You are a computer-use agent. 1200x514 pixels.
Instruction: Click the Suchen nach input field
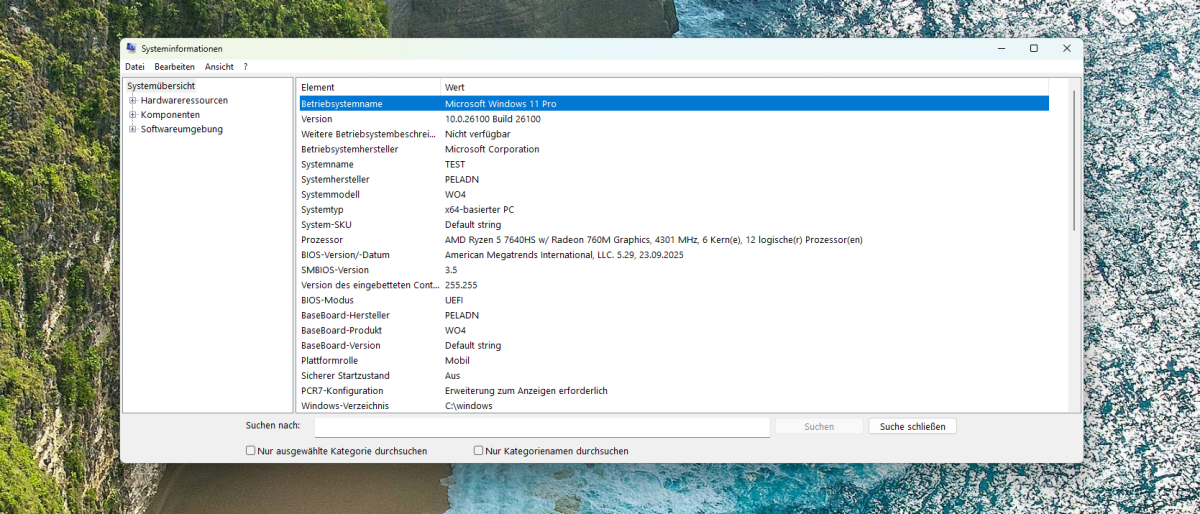click(542, 427)
